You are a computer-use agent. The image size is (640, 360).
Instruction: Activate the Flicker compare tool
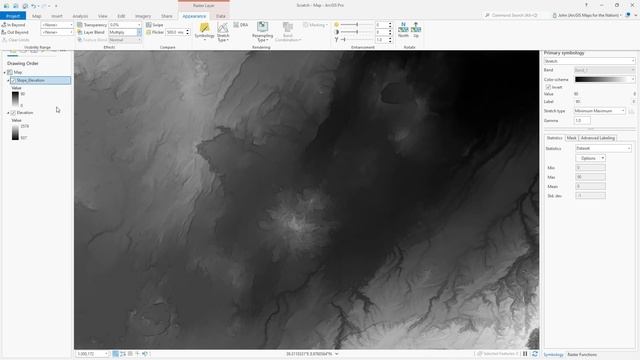click(155, 32)
